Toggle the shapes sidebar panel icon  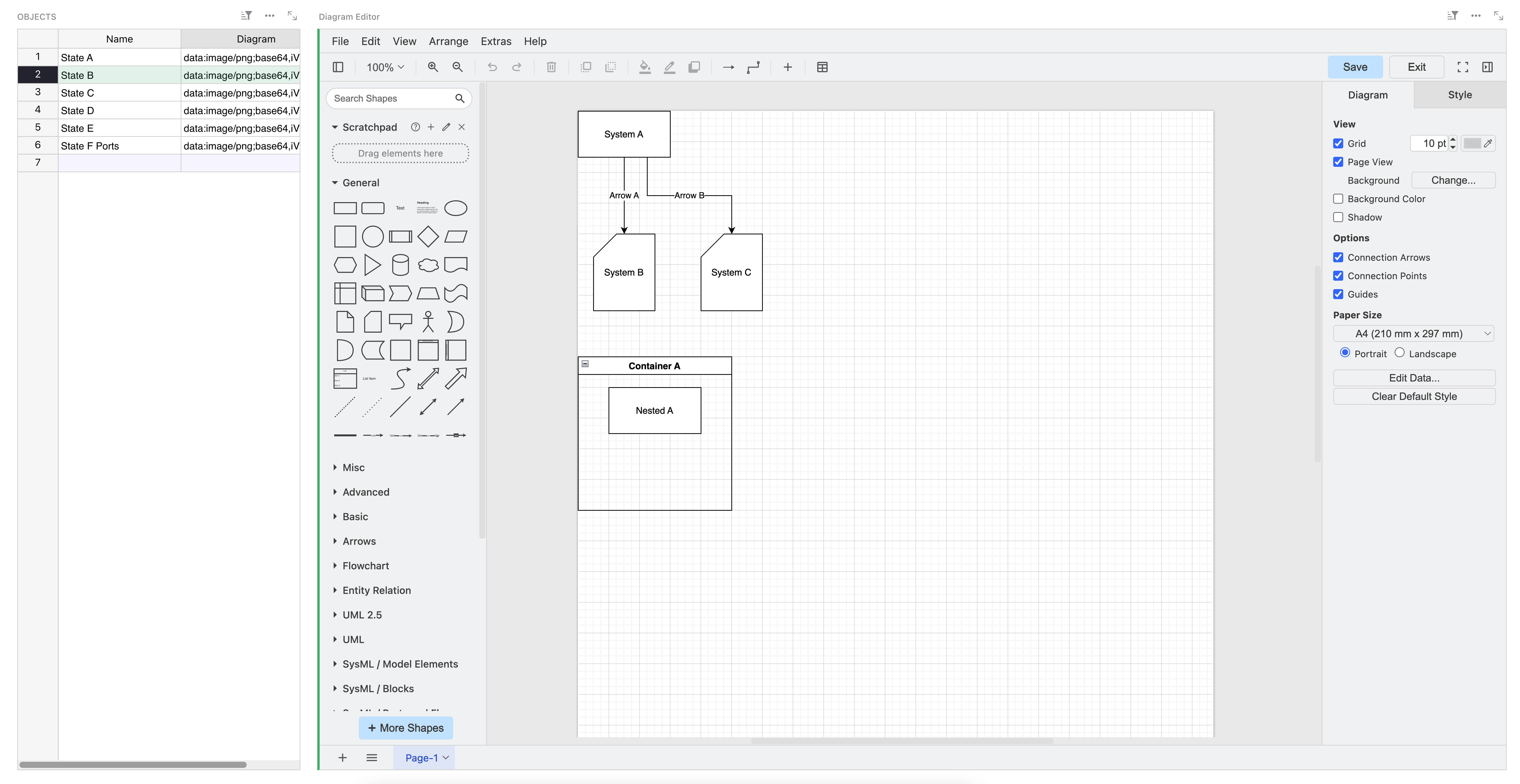pyautogui.click(x=338, y=67)
